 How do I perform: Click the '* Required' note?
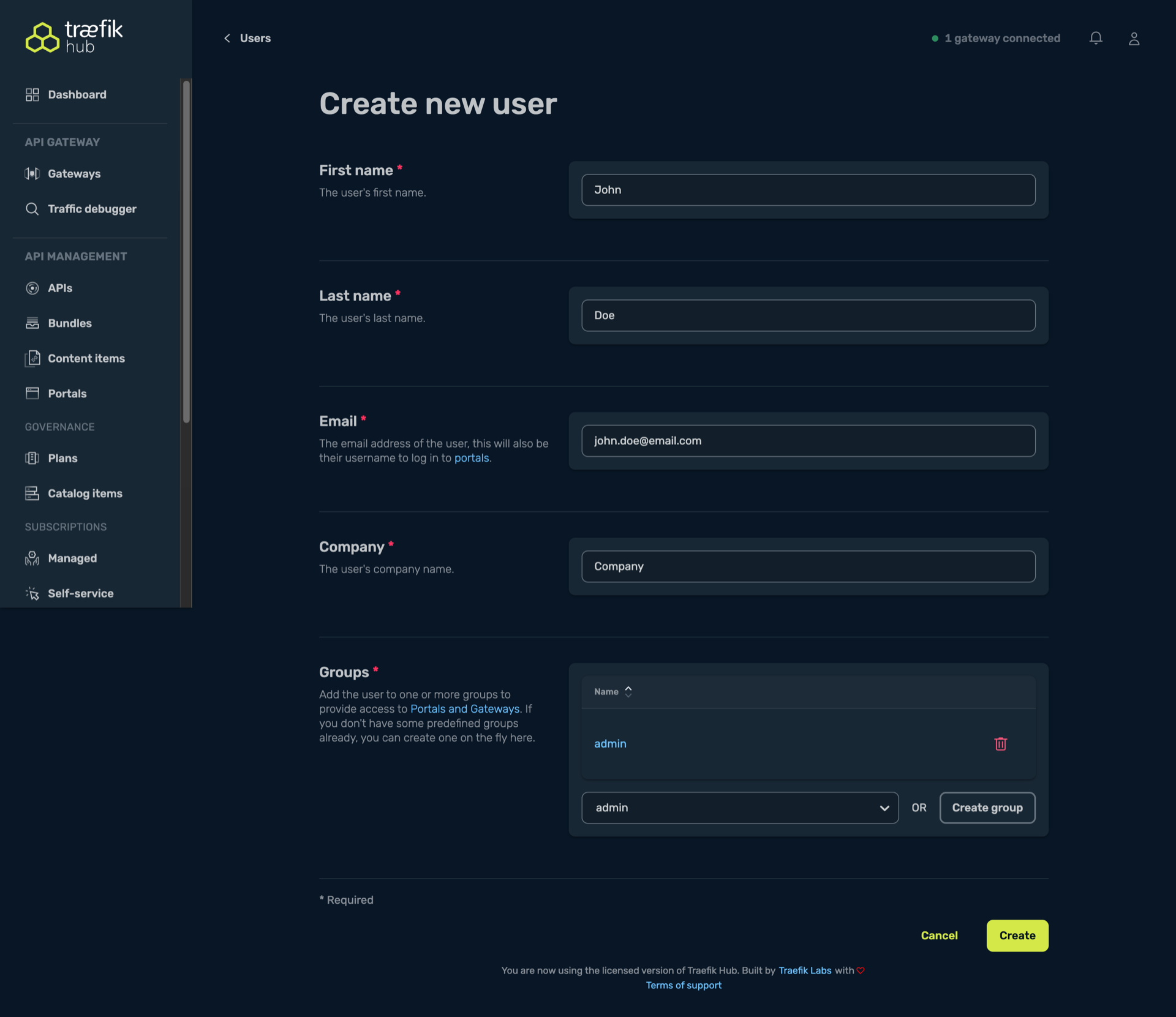tap(346, 899)
